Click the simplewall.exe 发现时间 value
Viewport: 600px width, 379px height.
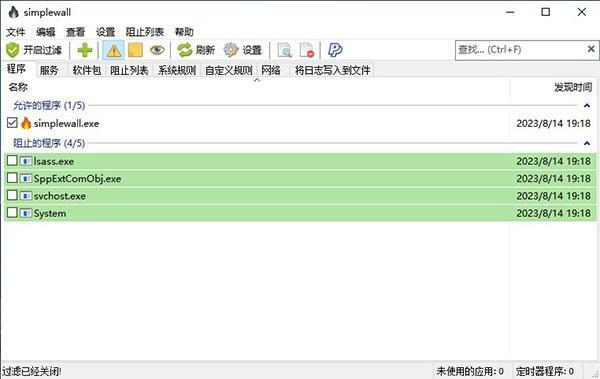[x=553, y=124]
